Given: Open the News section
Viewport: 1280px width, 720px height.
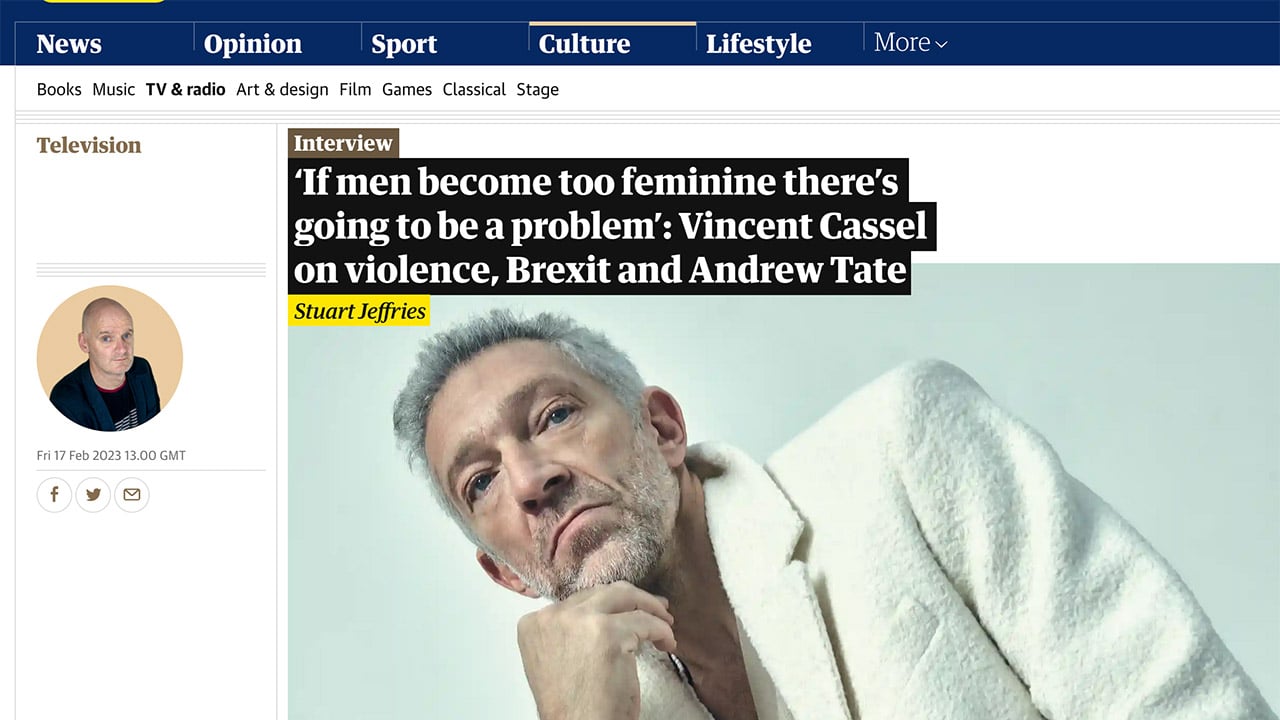Looking at the screenshot, I should (69, 44).
